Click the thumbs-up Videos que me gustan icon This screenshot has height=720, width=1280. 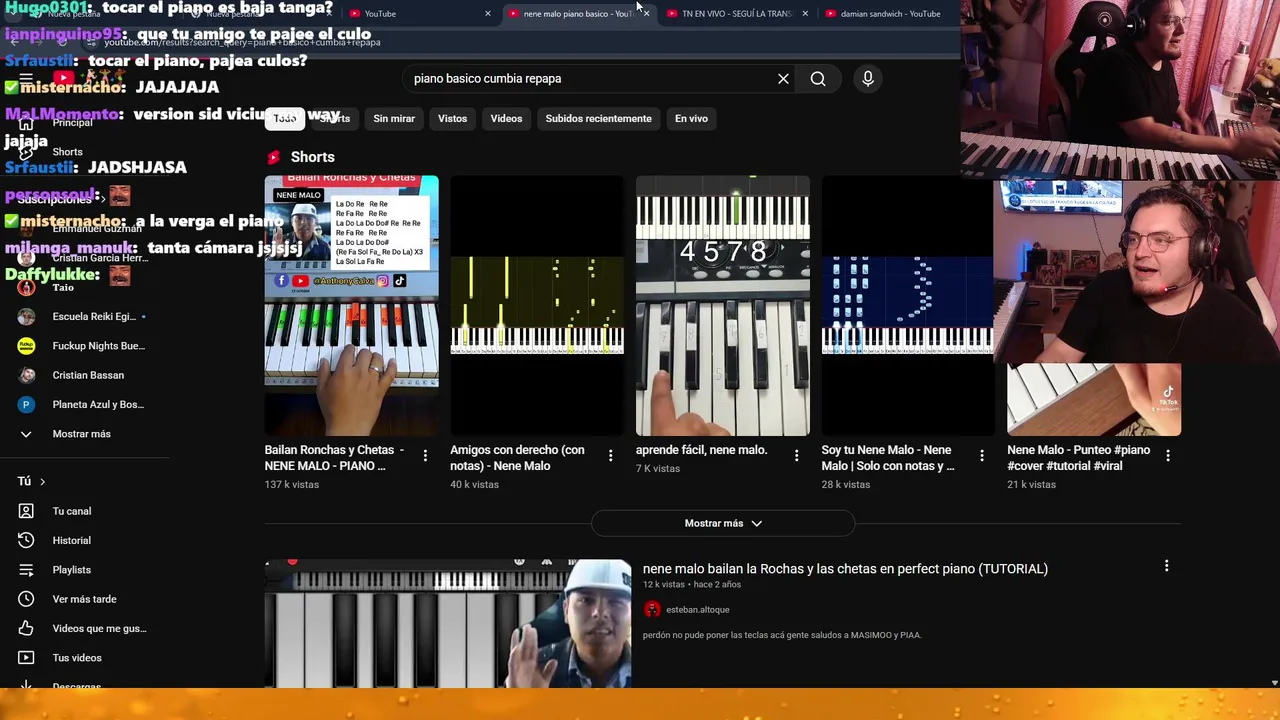click(26, 628)
